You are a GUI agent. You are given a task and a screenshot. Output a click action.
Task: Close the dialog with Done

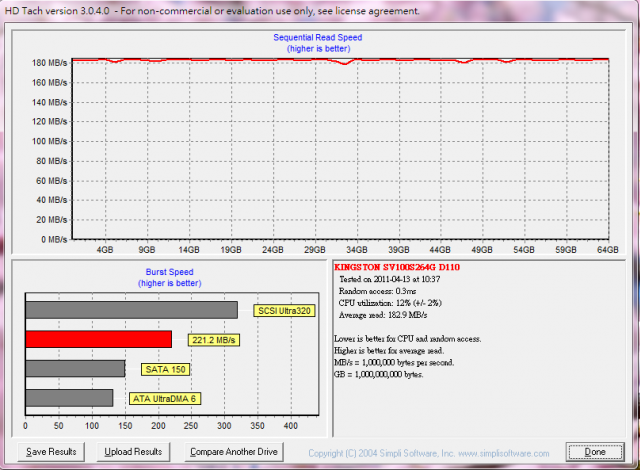click(595, 452)
